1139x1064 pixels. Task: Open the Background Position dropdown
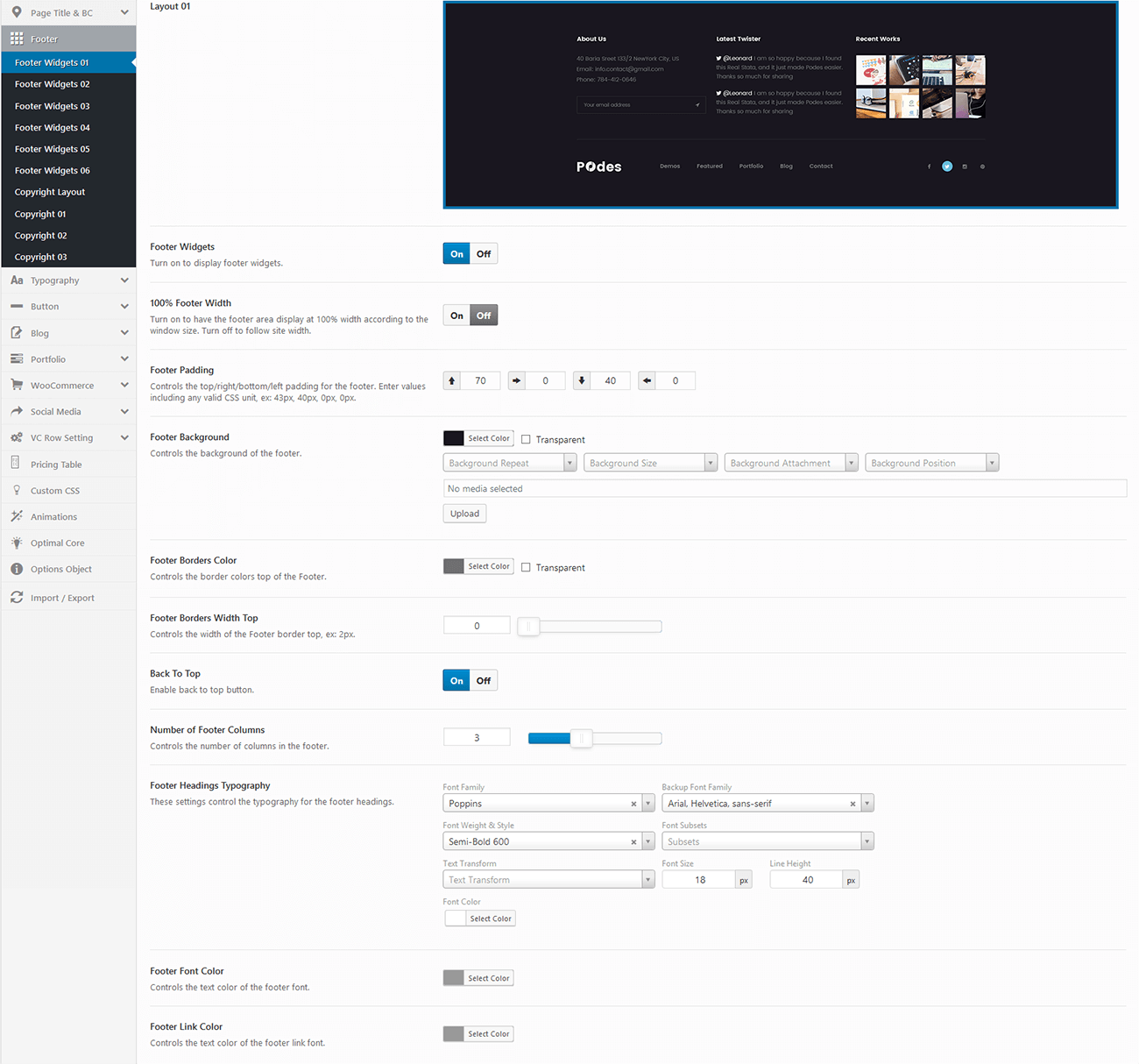pos(931,463)
